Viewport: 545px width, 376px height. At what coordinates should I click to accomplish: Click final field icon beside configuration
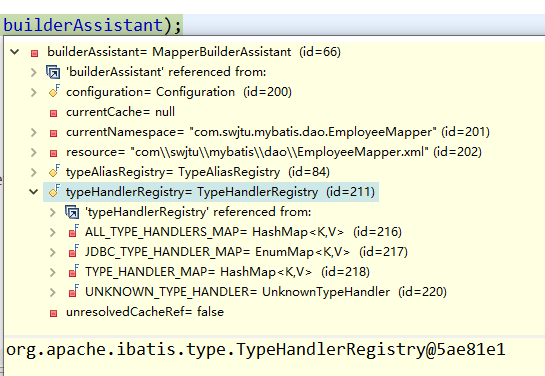point(54,91)
